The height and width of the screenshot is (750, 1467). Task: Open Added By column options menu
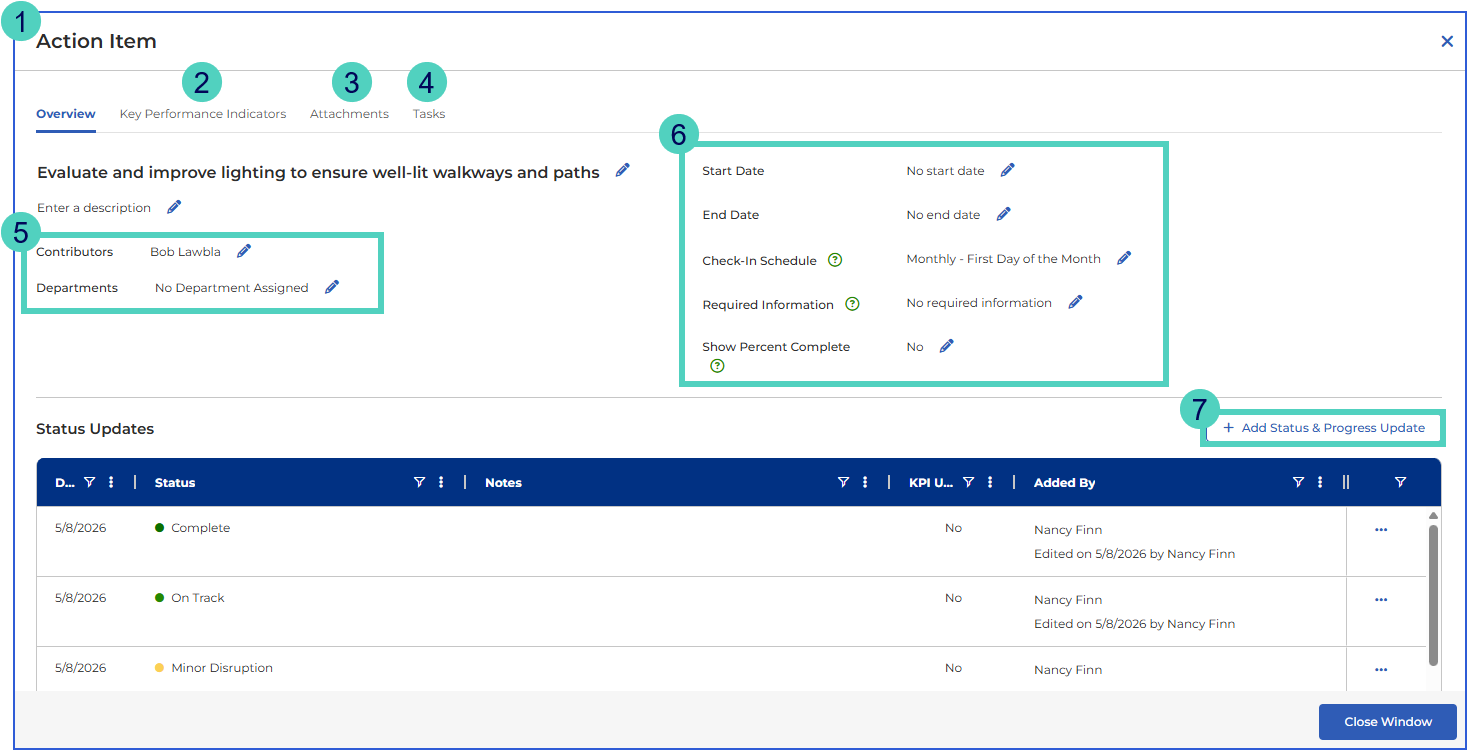(x=1320, y=482)
